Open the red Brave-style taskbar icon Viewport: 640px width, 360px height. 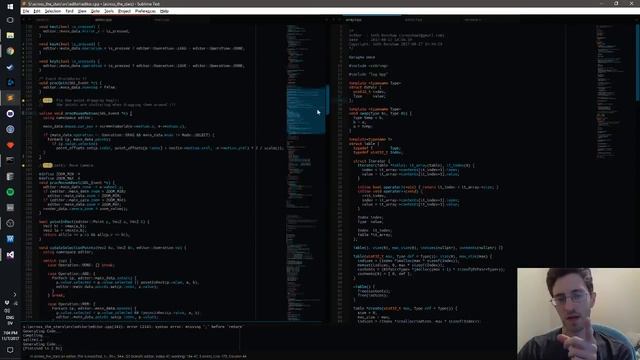coord(10,145)
